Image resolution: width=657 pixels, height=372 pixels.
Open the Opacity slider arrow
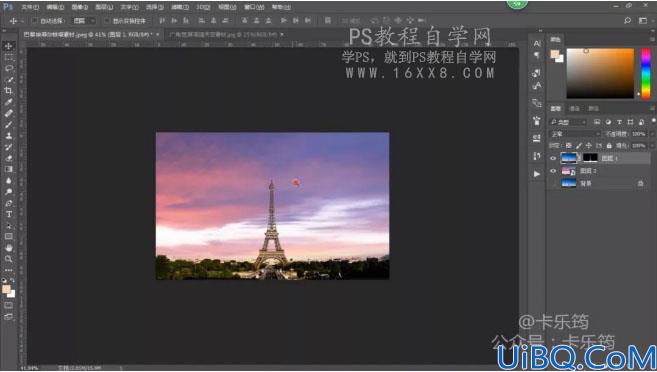(652, 134)
